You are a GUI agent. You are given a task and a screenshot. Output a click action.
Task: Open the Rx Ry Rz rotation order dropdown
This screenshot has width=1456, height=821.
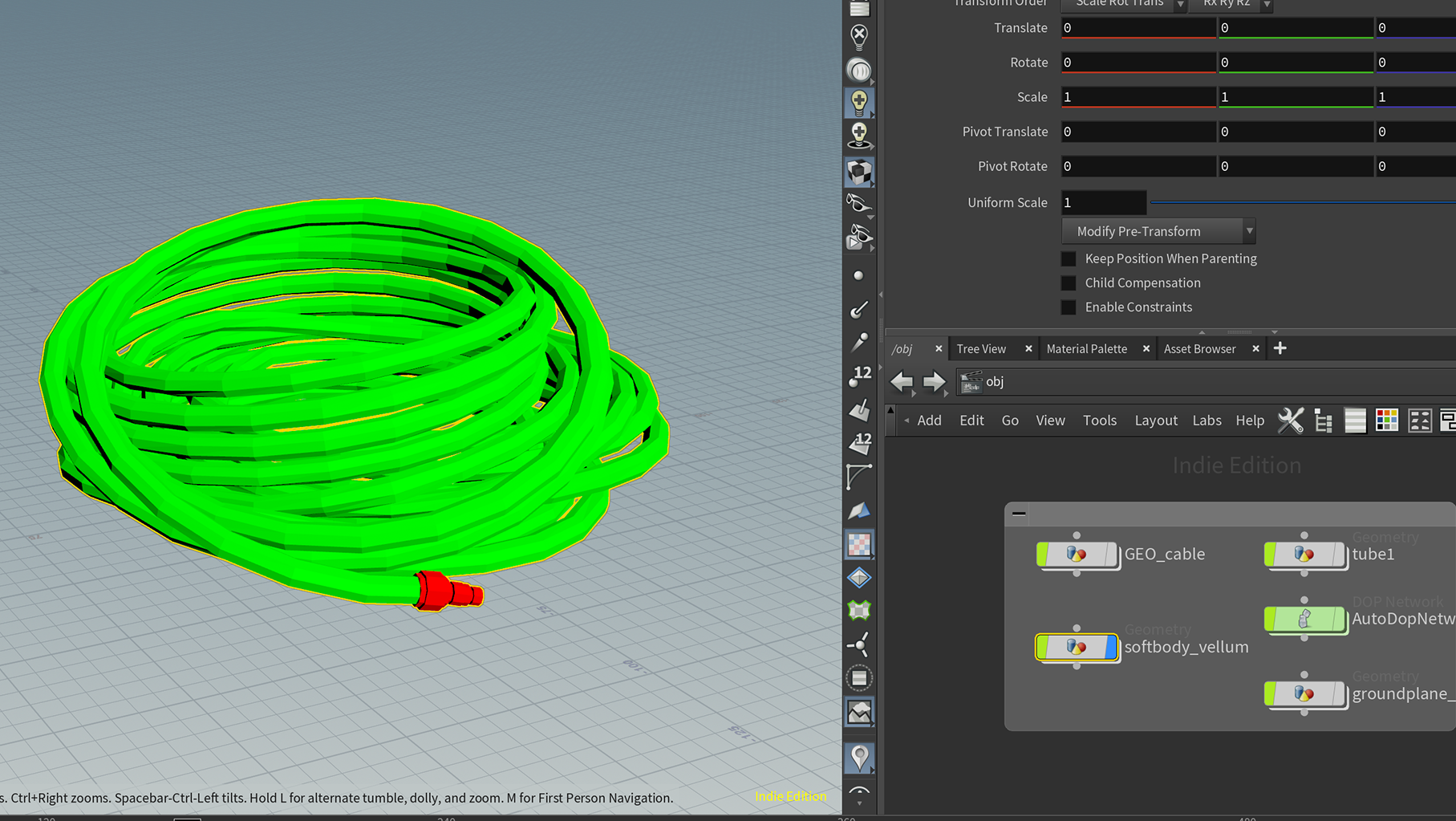(1232, 4)
